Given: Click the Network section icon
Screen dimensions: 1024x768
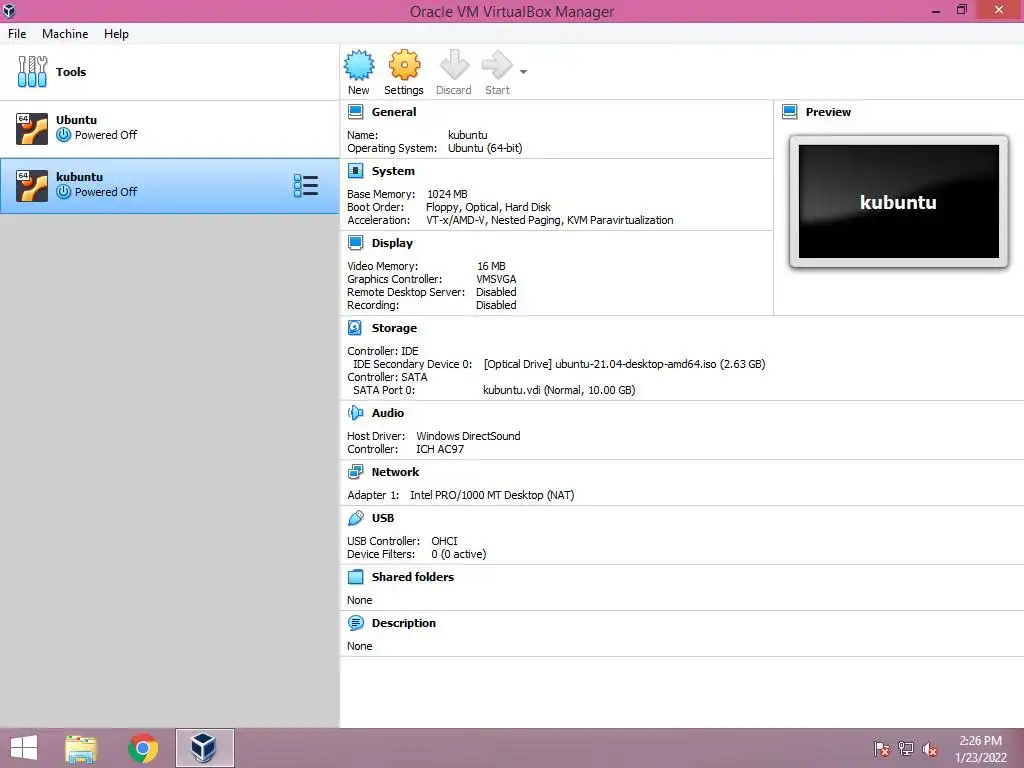Looking at the screenshot, I should tap(355, 472).
